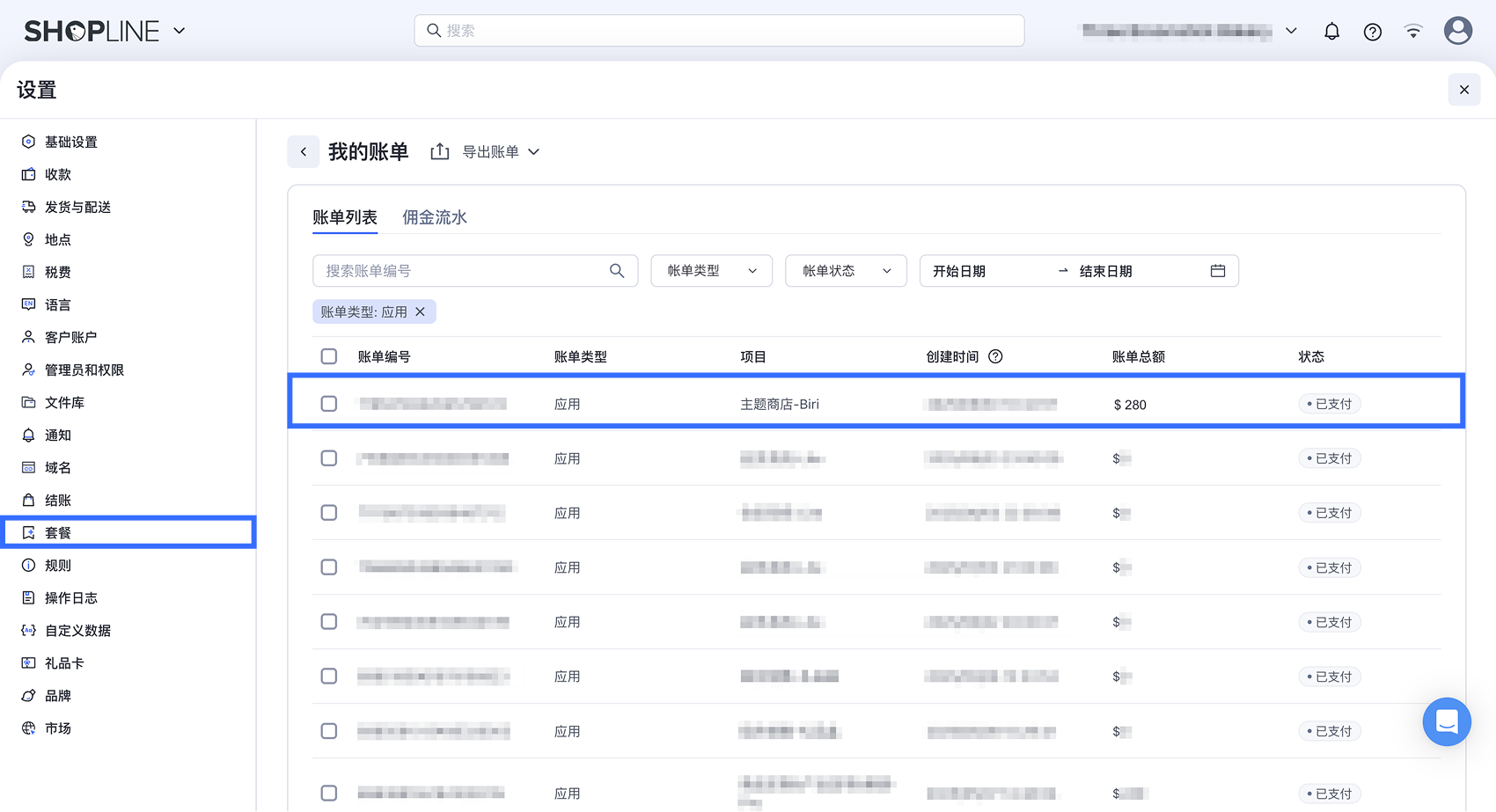
Task: Switch to the 佣金流水 tab
Action: tap(434, 217)
